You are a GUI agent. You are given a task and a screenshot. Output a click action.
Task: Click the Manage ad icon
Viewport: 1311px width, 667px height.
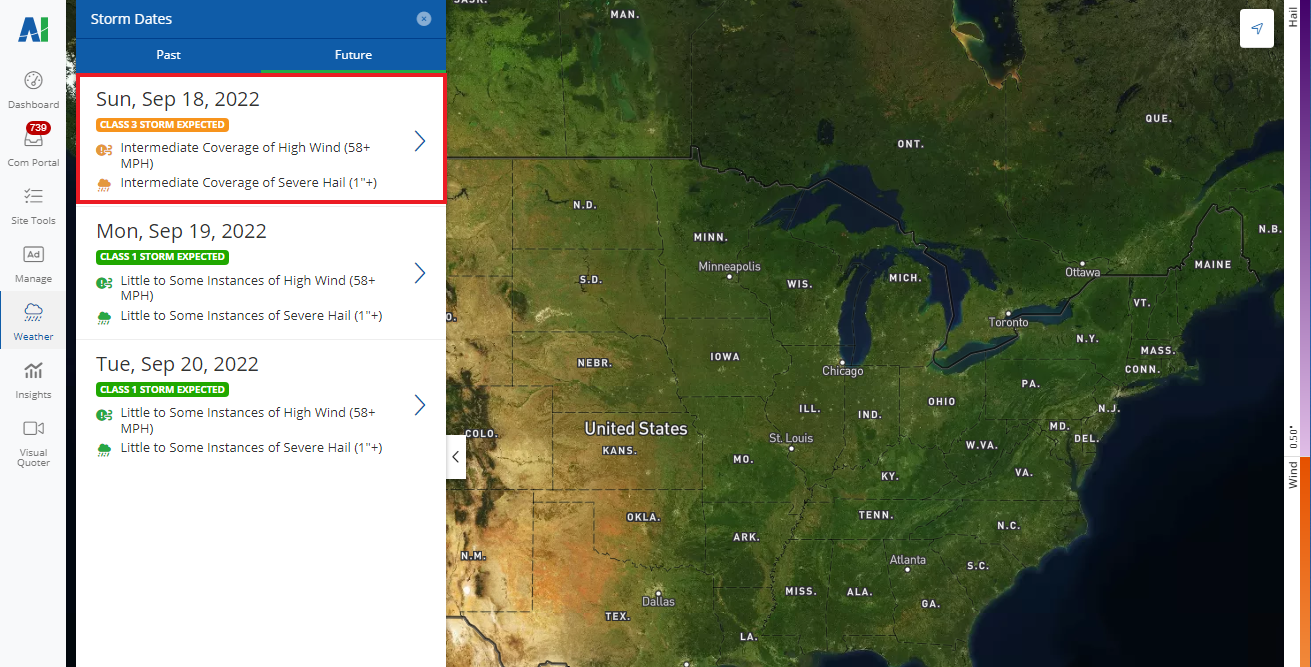click(x=33, y=255)
